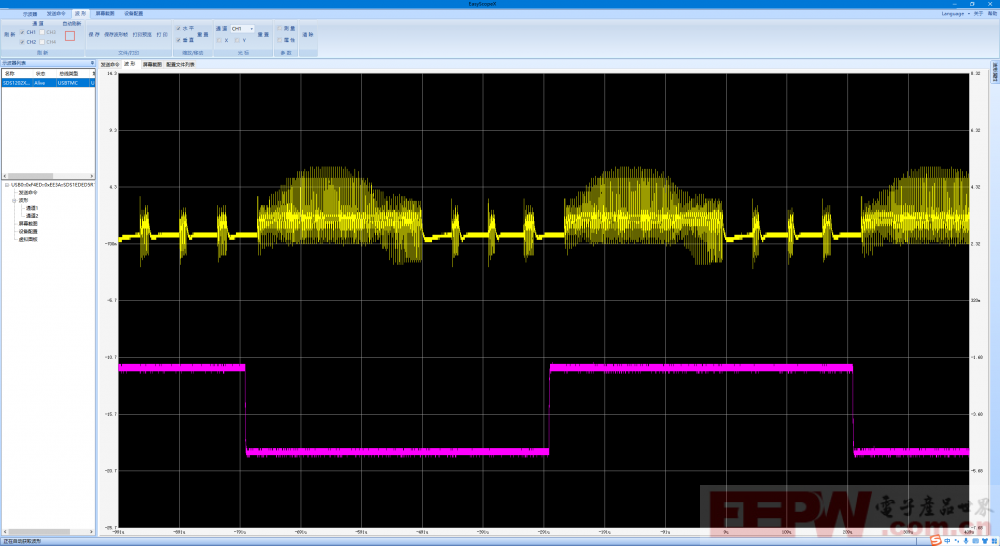Open the 帮助 (Help) menu item
This screenshot has width=1000, height=546.
click(x=992, y=13)
